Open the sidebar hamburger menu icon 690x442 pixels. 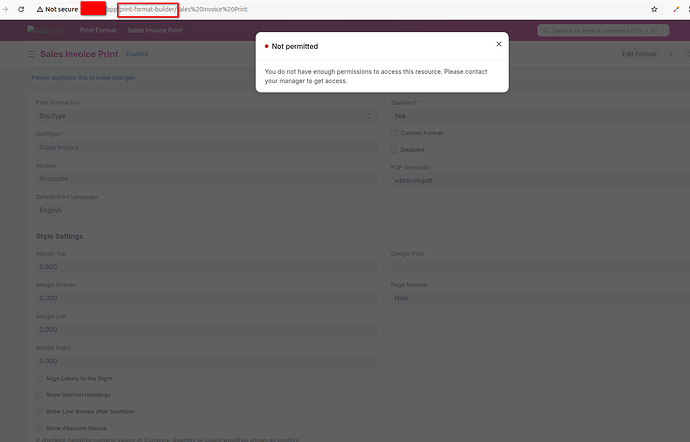coord(31,53)
